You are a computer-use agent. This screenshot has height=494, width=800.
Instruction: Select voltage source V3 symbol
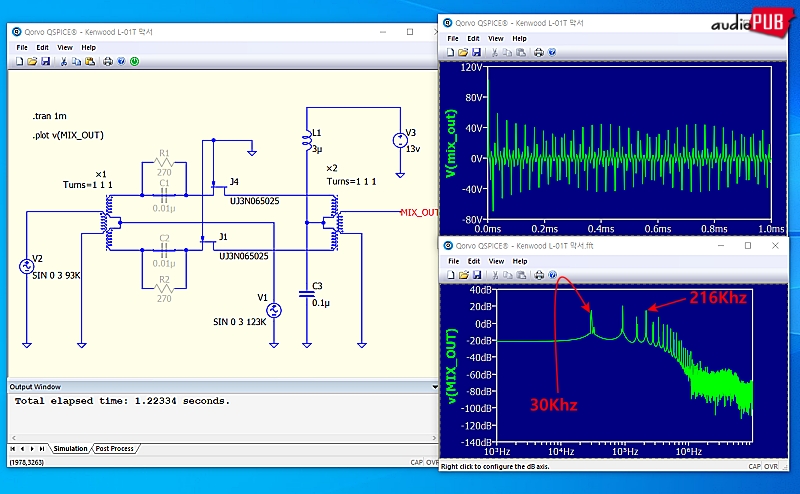[400, 140]
